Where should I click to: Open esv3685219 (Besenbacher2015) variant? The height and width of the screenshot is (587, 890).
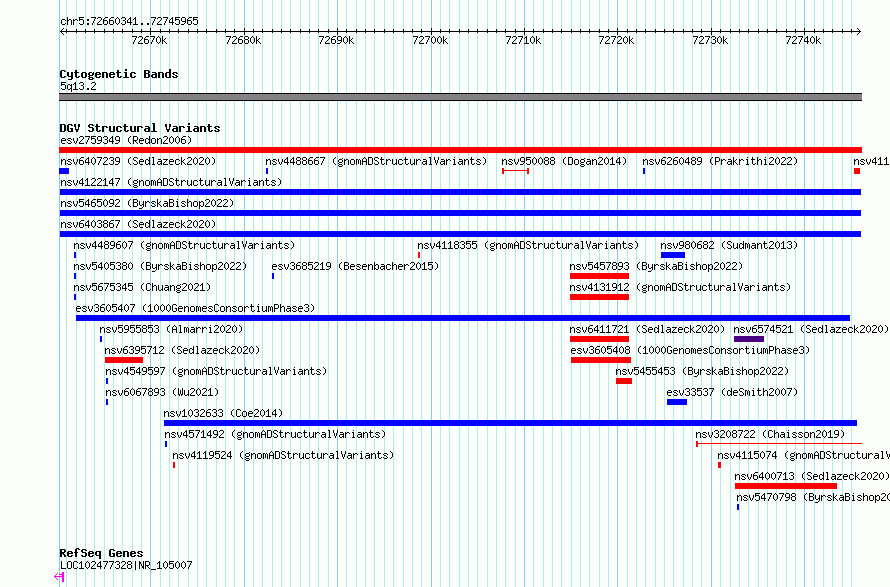click(355, 266)
